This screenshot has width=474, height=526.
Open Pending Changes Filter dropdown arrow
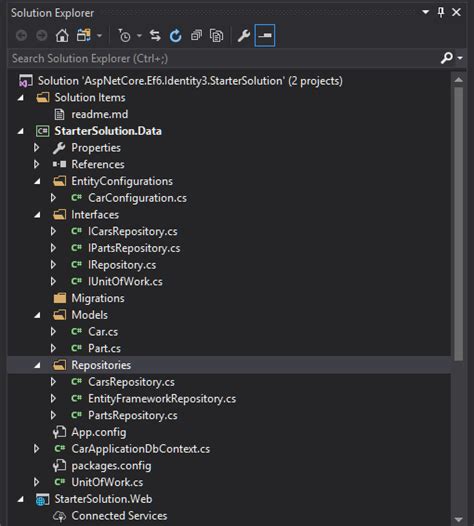(x=139, y=36)
